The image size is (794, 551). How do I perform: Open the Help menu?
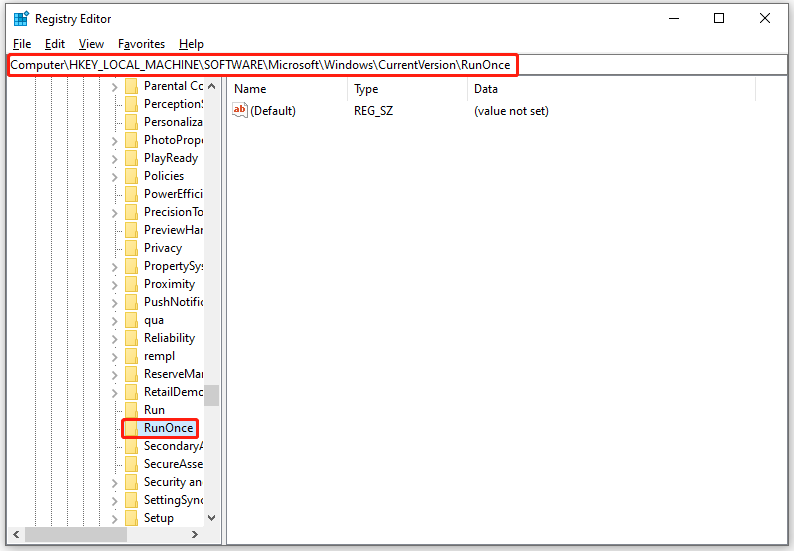click(x=191, y=44)
